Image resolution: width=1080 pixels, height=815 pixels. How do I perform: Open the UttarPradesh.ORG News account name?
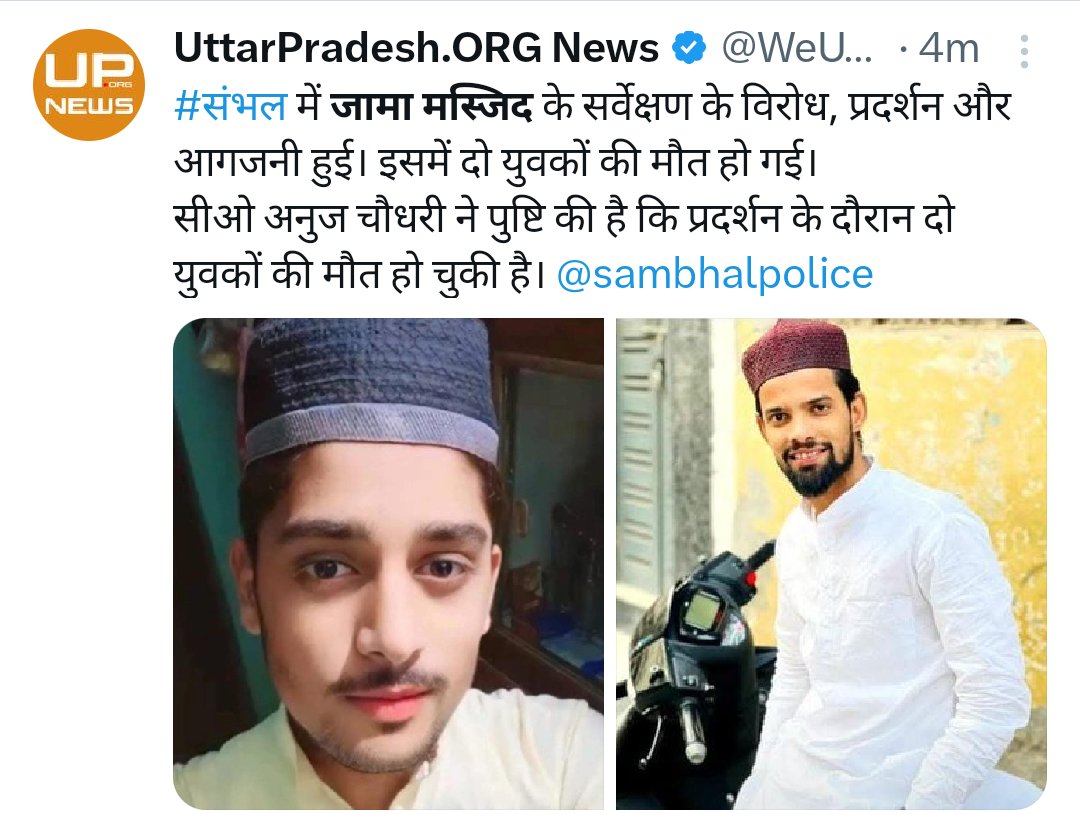pyautogui.click(x=416, y=48)
